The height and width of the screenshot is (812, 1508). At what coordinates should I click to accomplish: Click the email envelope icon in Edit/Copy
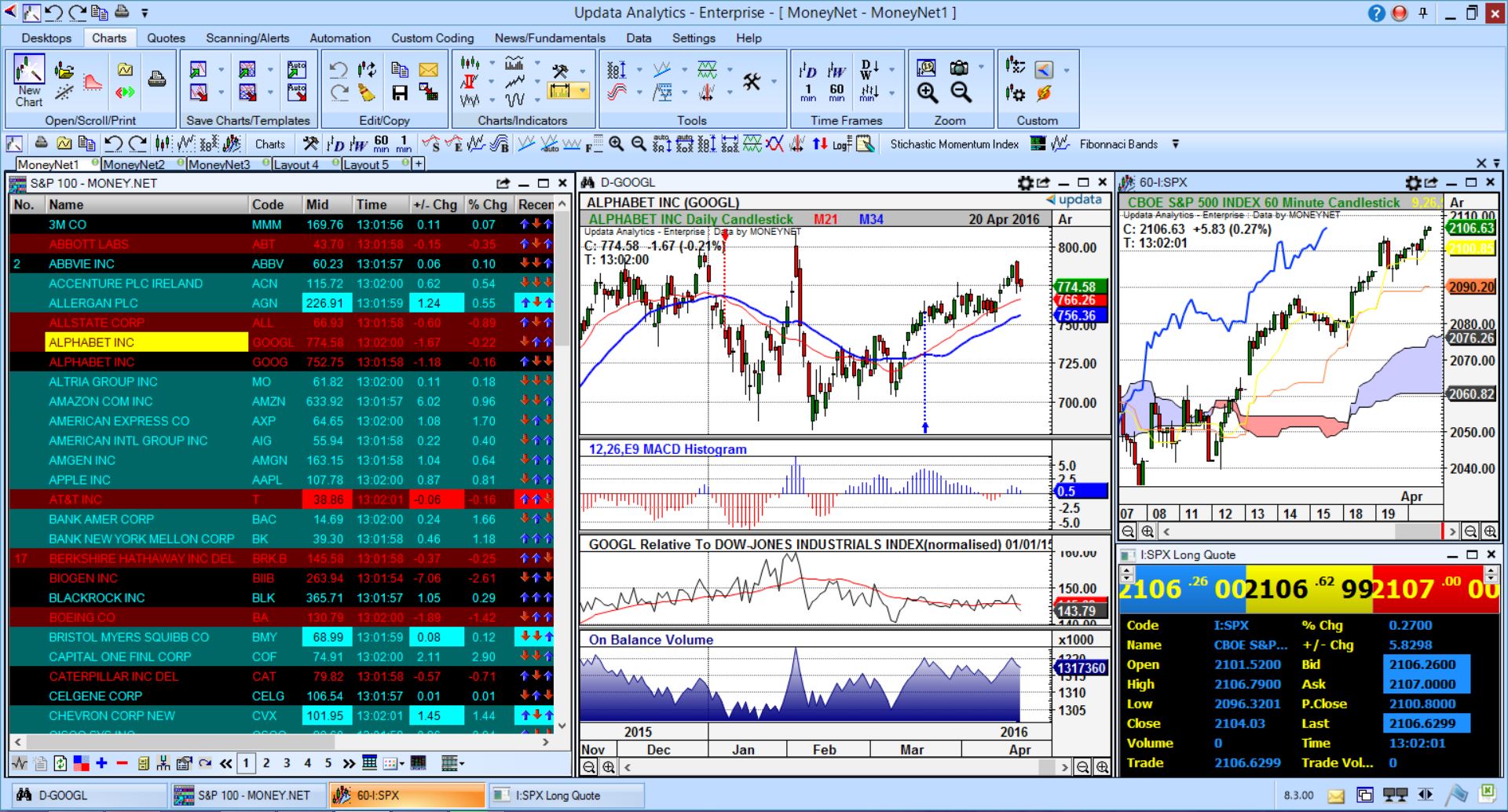point(428,69)
